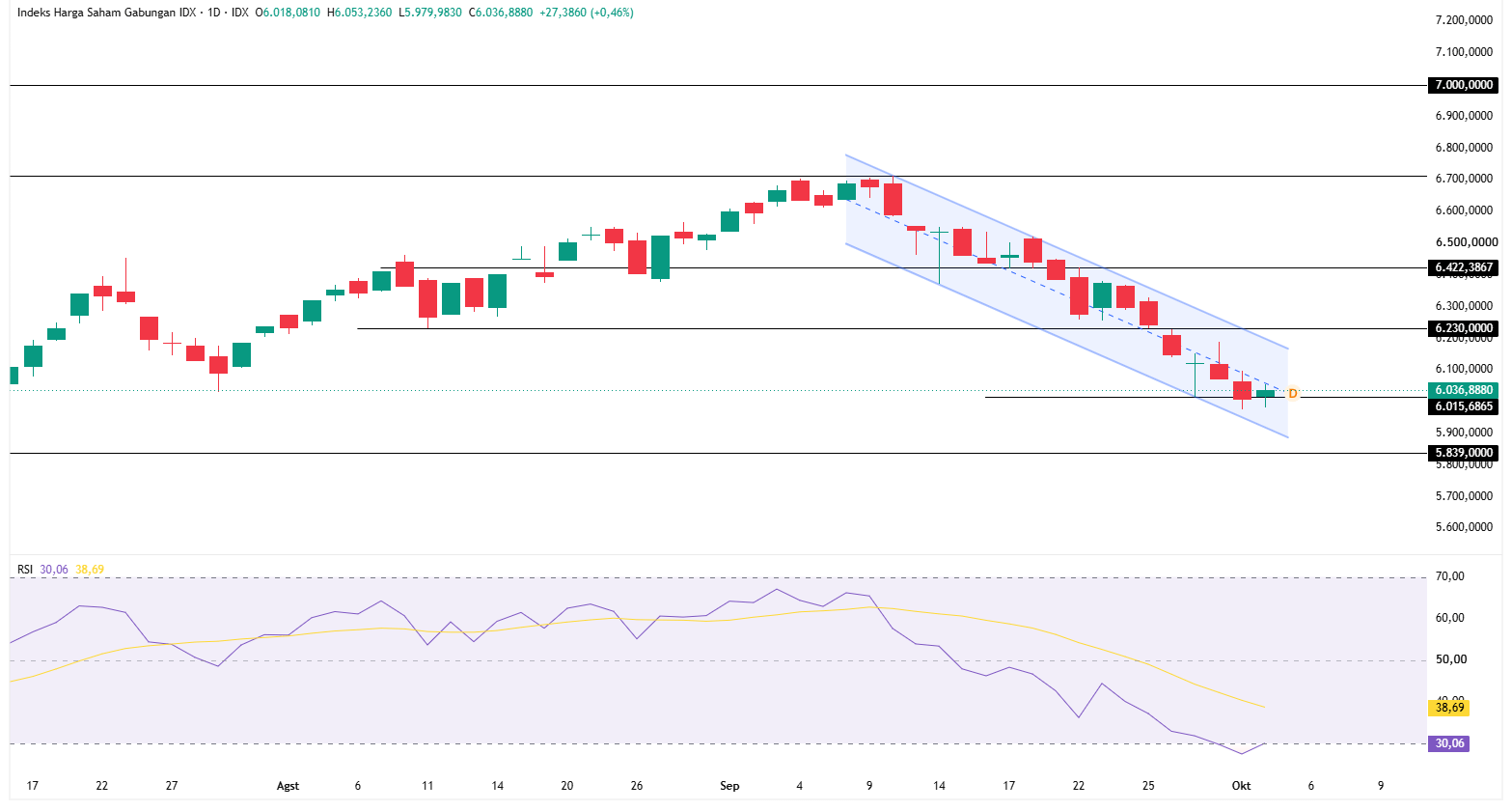Viewport: 1512px width, 811px height.
Task: Click the 11 date on time axis
Action: point(427,786)
